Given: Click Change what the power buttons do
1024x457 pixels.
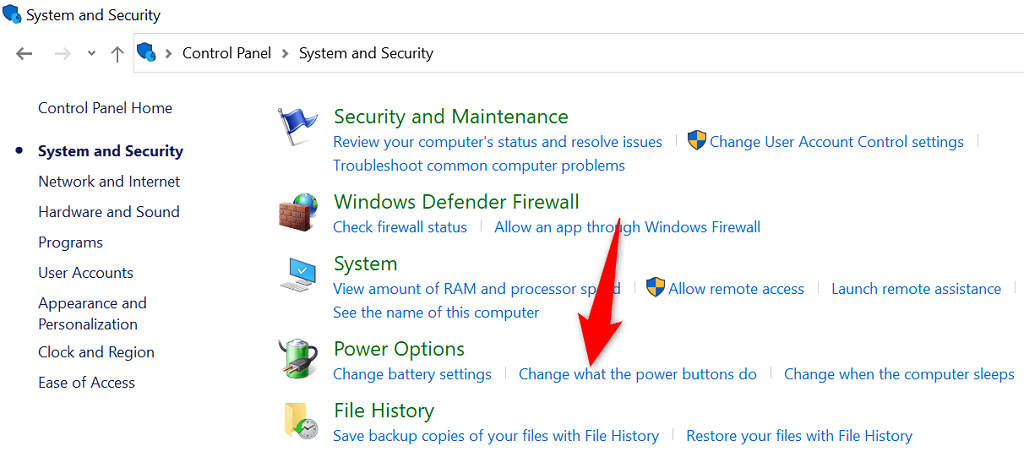Looking at the screenshot, I should click(638, 374).
